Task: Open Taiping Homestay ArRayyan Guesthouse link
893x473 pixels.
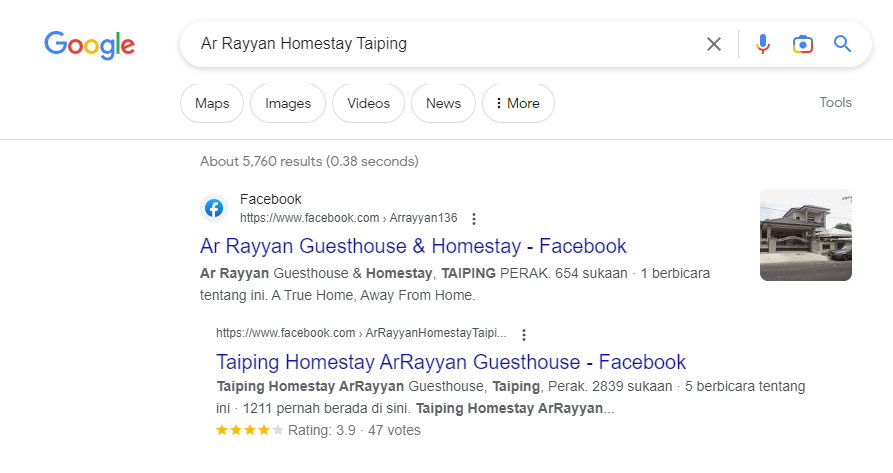Action: coord(451,362)
